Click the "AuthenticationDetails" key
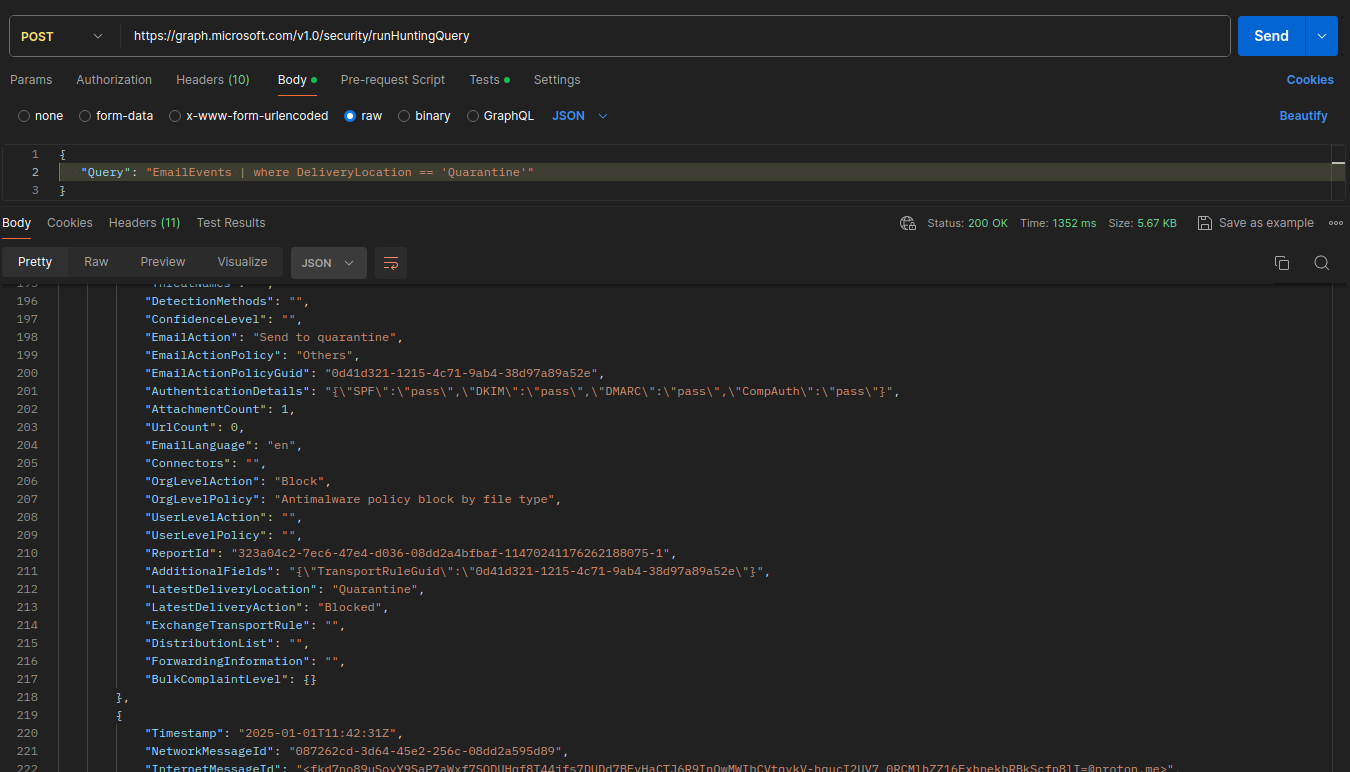 pyautogui.click(x=227, y=391)
